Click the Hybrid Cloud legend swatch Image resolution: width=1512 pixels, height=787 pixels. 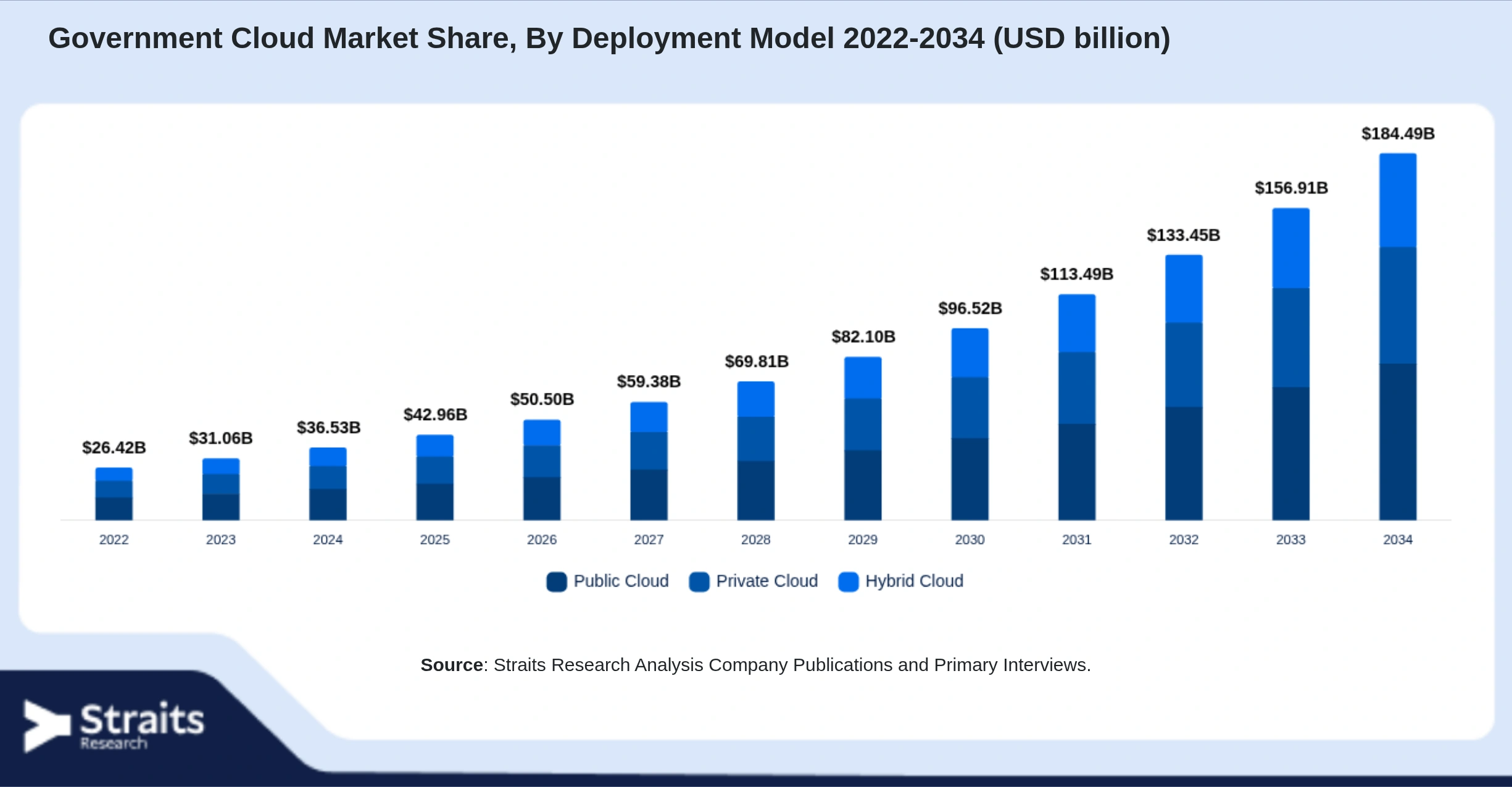pos(849,582)
